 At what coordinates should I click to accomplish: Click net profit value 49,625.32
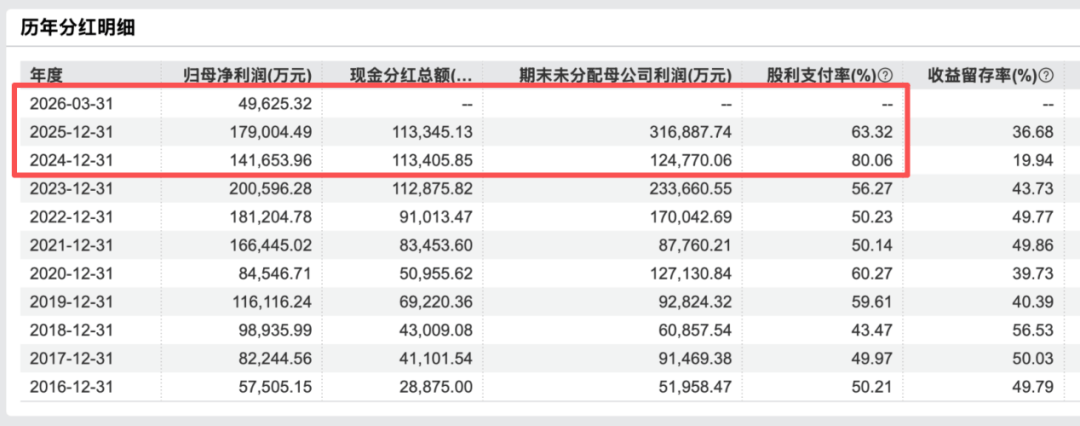[276, 104]
